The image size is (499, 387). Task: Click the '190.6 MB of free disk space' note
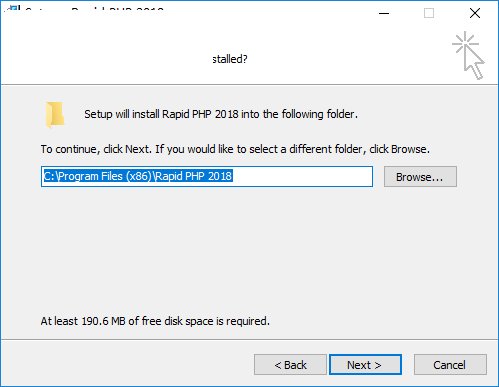(x=155, y=321)
